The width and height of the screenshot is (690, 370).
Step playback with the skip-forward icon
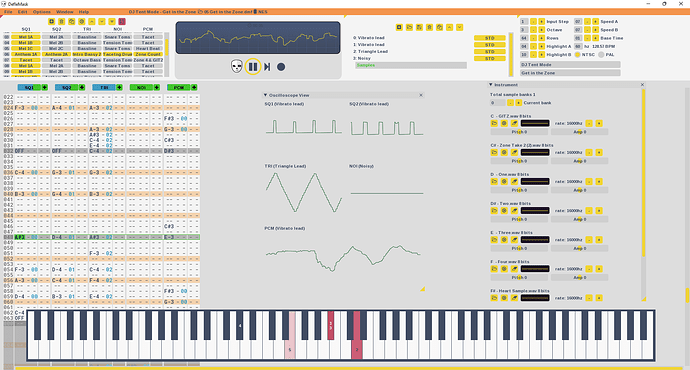click(267, 67)
